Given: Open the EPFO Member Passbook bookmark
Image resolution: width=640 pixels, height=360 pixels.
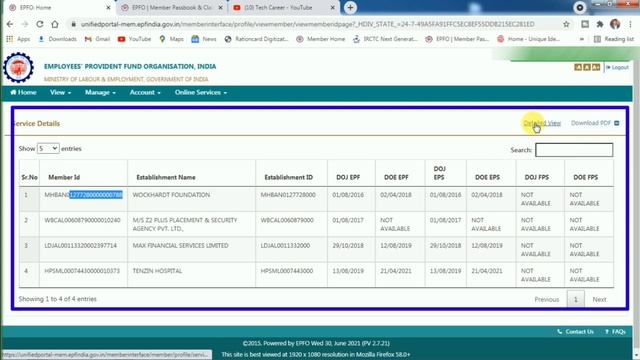Looking at the screenshot, I should click(x=457, y=39).
